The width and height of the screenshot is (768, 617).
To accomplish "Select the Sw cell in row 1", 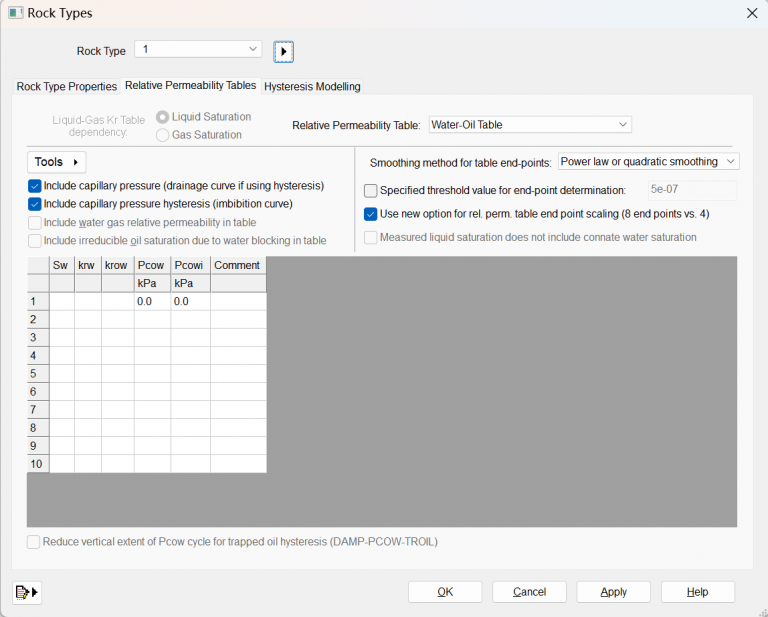I will tap(62, 301).
